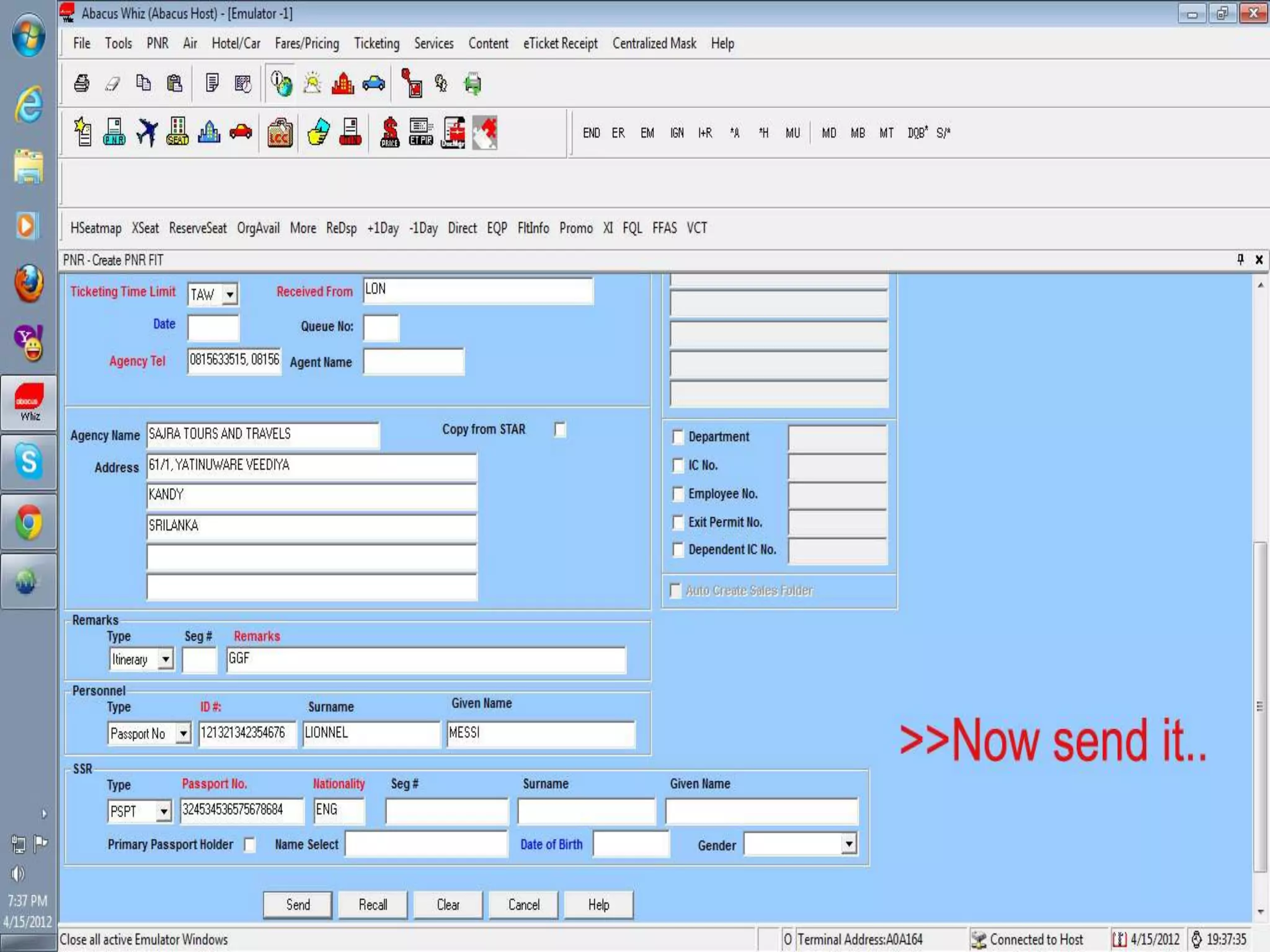
Task: Click the PNR icon in toolbar
Action: (x=114, y=132)
